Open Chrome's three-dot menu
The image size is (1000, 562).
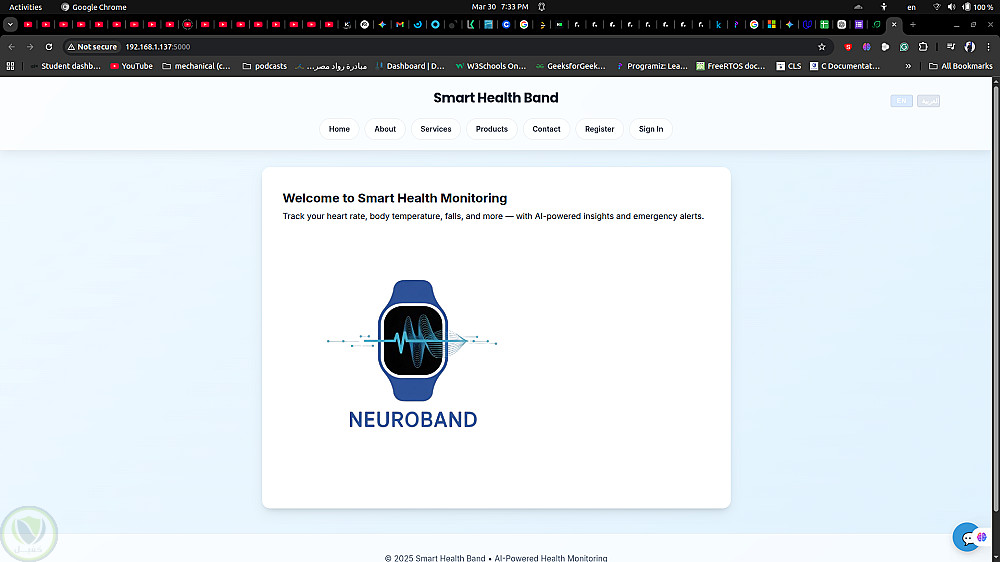coord(989,47)
